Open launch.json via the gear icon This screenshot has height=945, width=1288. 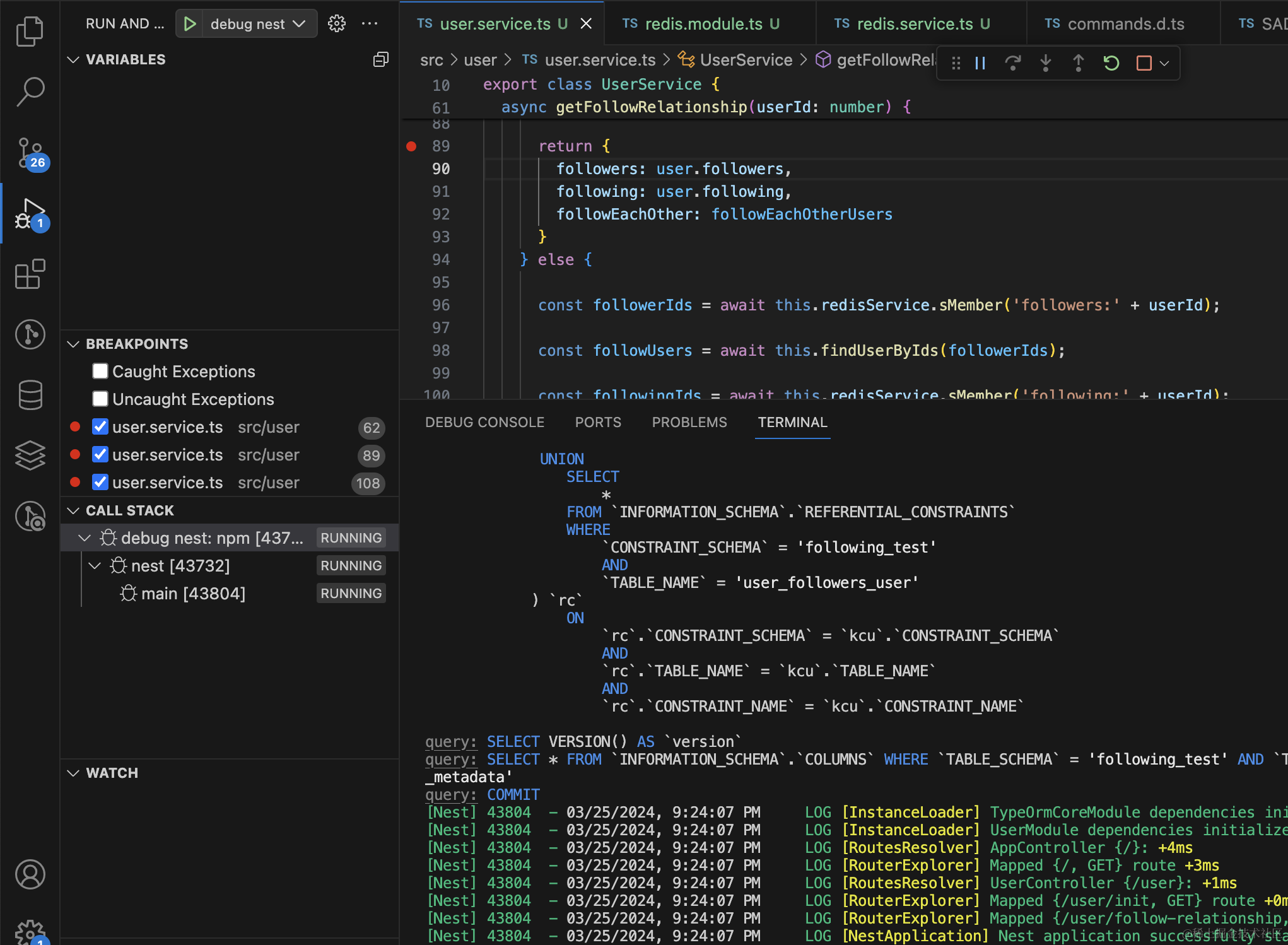337,24
